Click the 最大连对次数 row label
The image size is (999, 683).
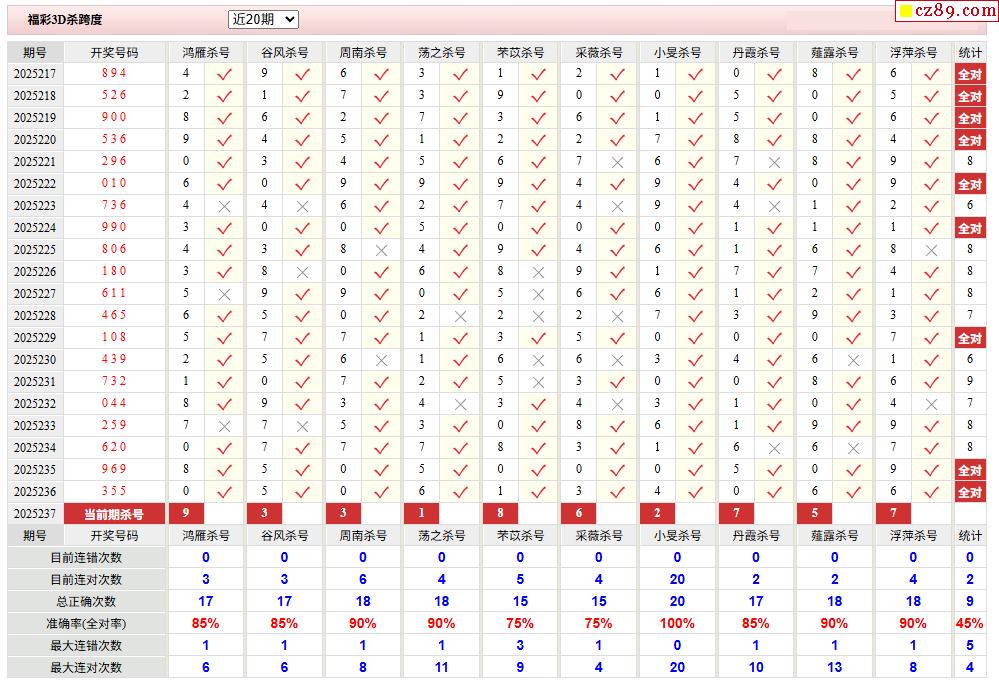pos(86,668)
